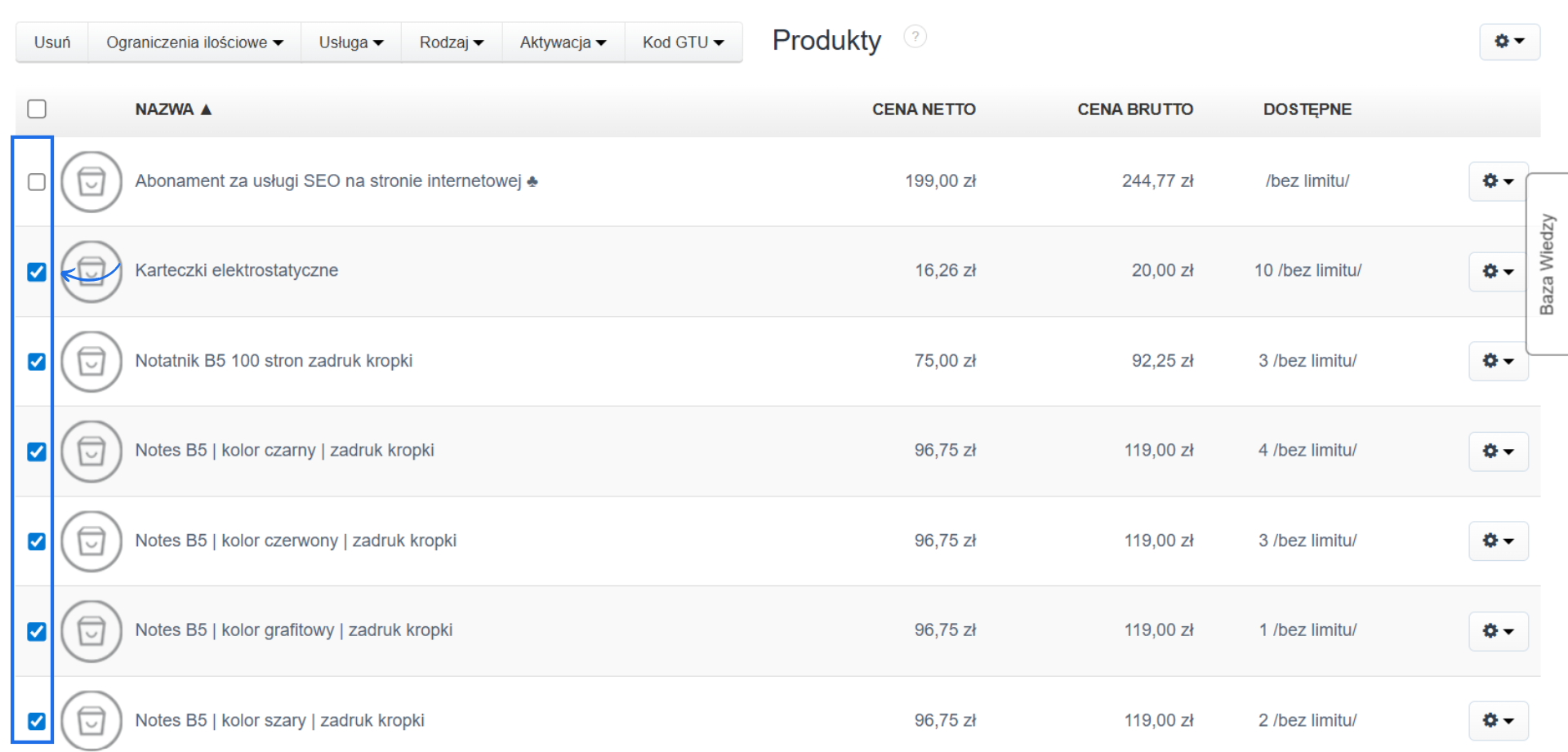1568x752 pixels.
Task: Open the gear menu for Notes B5 kolor grafitowy
Action: coord(1498,631)
